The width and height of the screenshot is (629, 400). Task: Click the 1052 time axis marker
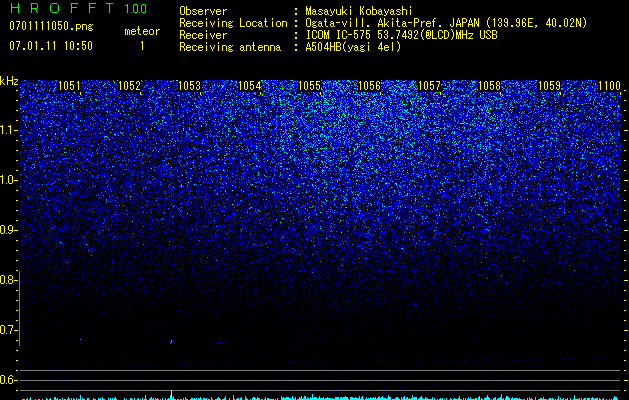pyautogui.click(x=130, y=86)
